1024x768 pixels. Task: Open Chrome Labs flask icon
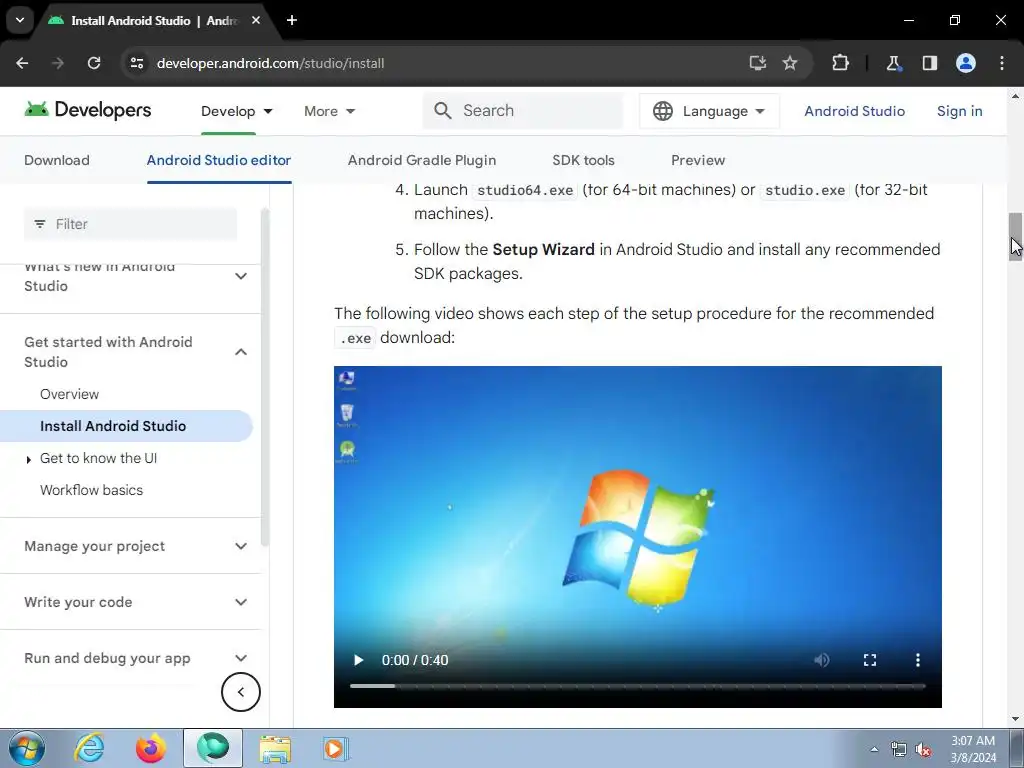point(893,63)
